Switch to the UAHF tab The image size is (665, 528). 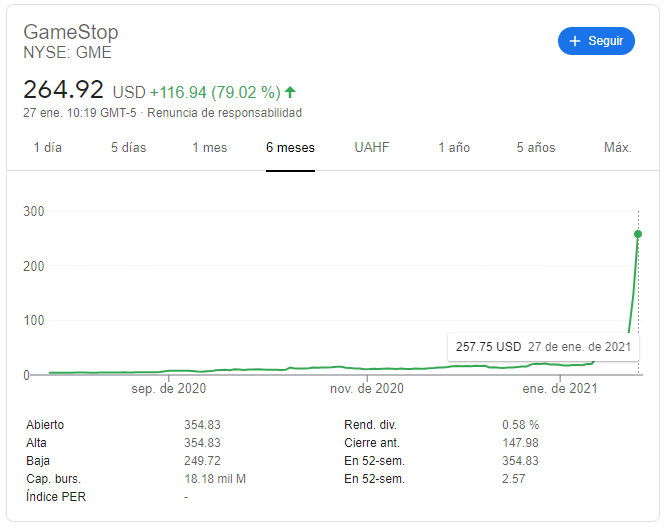[x=372, y=148]
